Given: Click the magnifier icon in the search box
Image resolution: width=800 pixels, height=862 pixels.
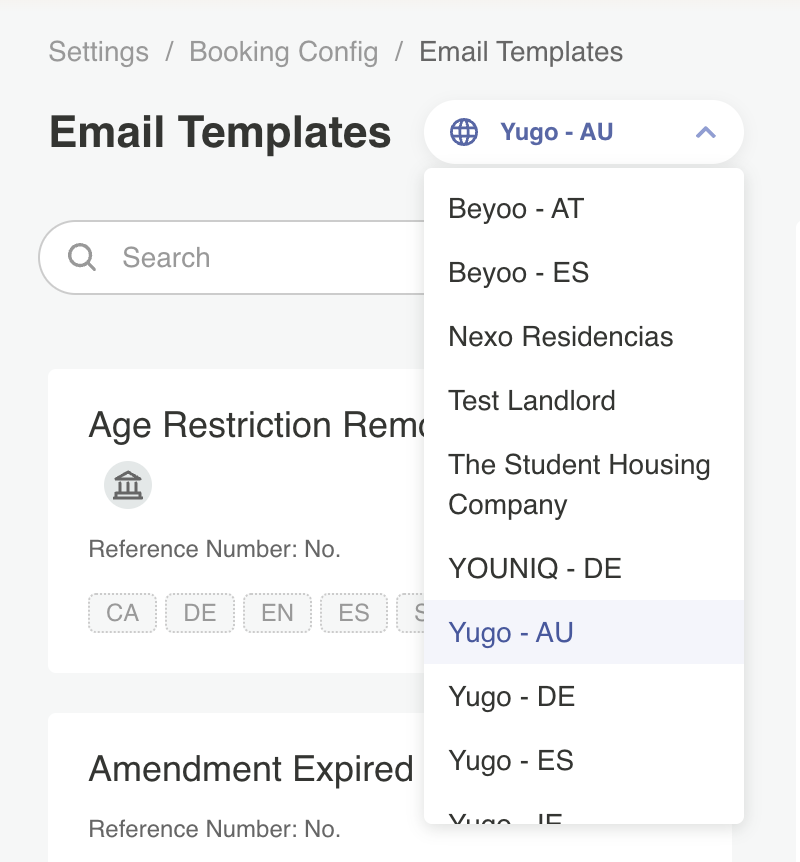Looking at the screenshot, I should pyautogui.click(x=82, y=257).
